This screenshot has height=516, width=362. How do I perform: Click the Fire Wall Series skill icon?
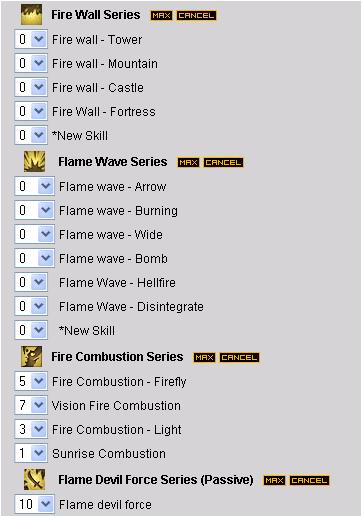coord(31,15)
